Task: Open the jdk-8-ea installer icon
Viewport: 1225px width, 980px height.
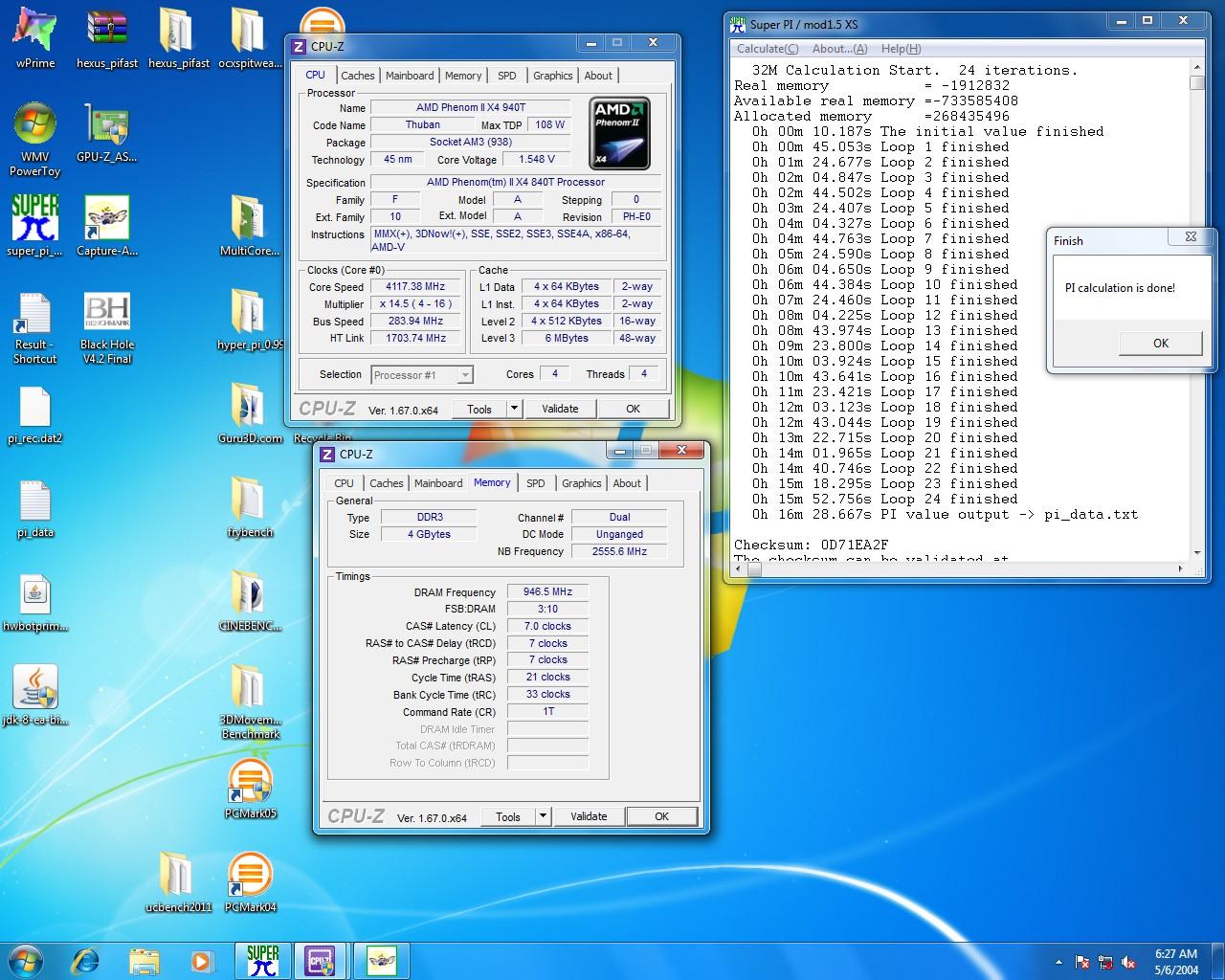Action: pyautogui.click(x=34, y=696)
